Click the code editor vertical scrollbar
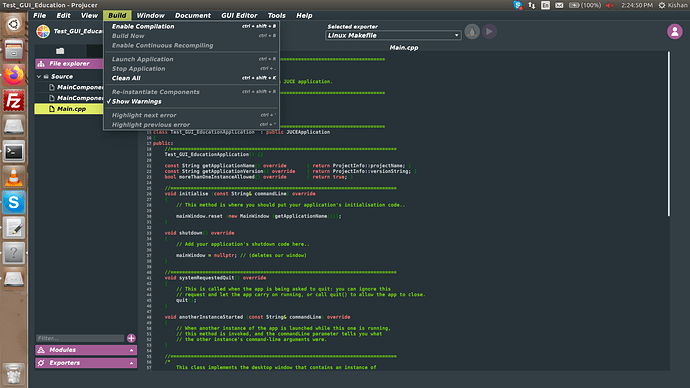Image resolution: width=690 pixels, height=388 pixels. click(669, 134)
